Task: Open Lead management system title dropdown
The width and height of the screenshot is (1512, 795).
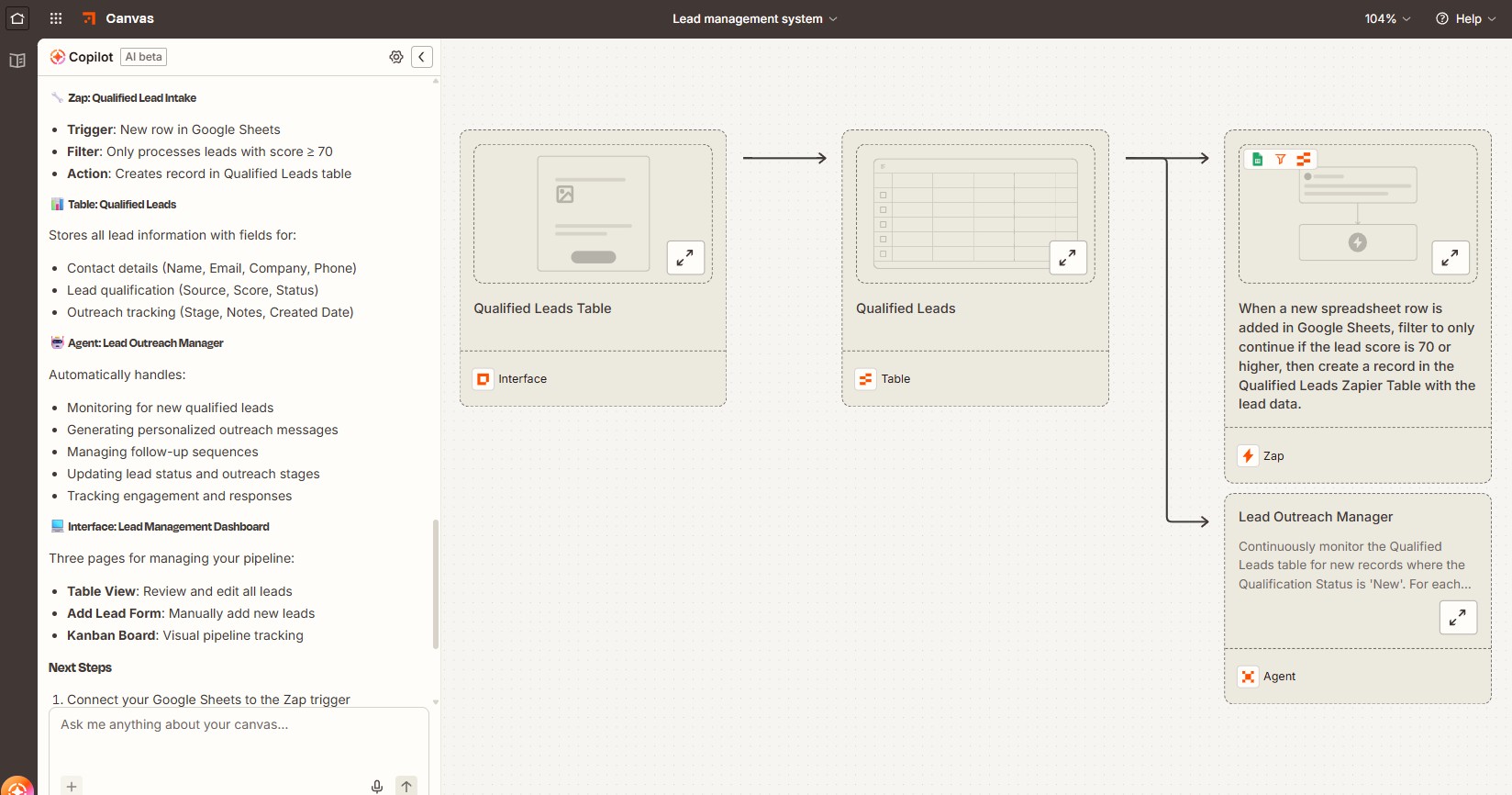Action: [x=754, y=18]
